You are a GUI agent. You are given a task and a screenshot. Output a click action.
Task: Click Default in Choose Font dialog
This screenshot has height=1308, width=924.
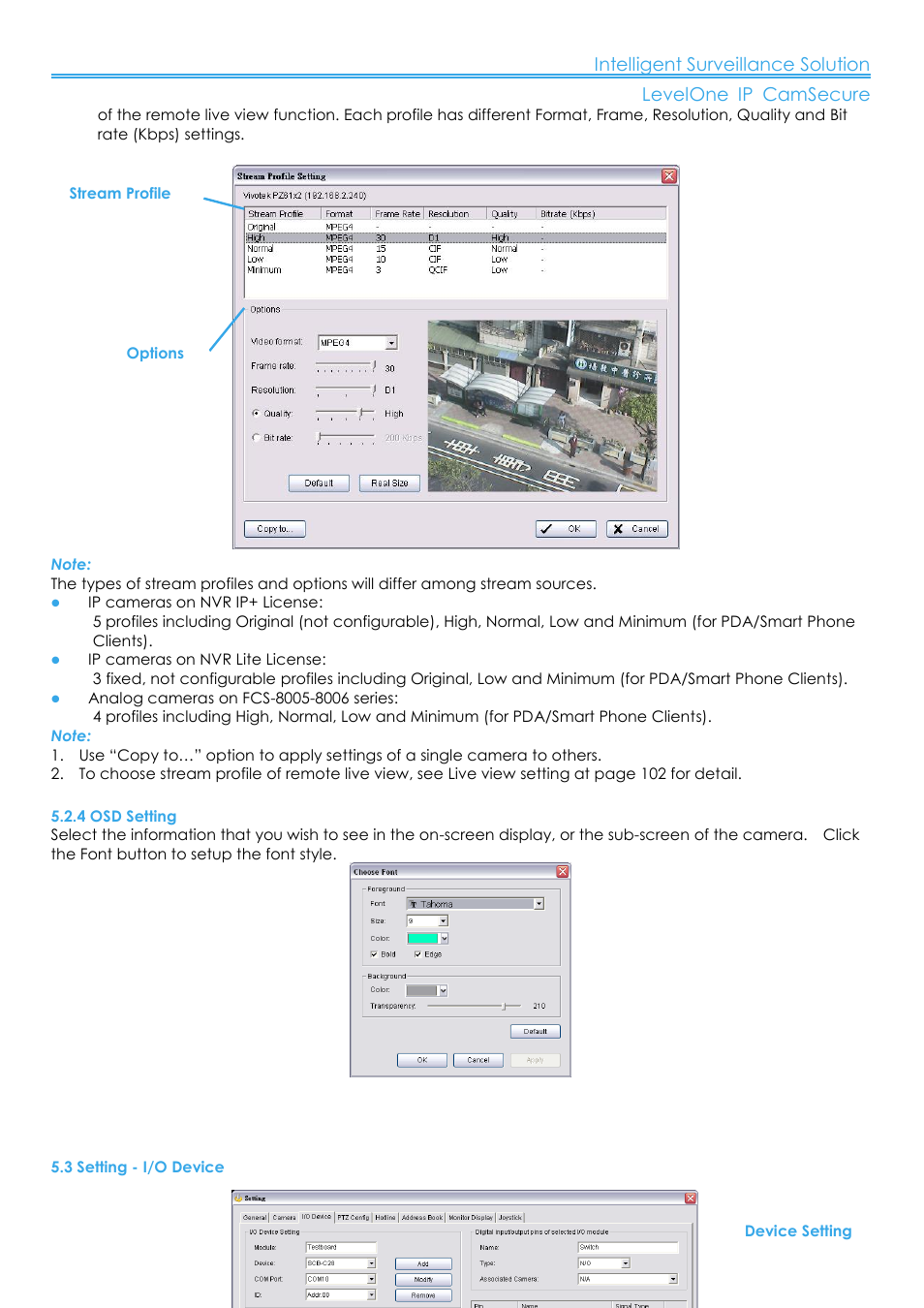click(536, 1032)
